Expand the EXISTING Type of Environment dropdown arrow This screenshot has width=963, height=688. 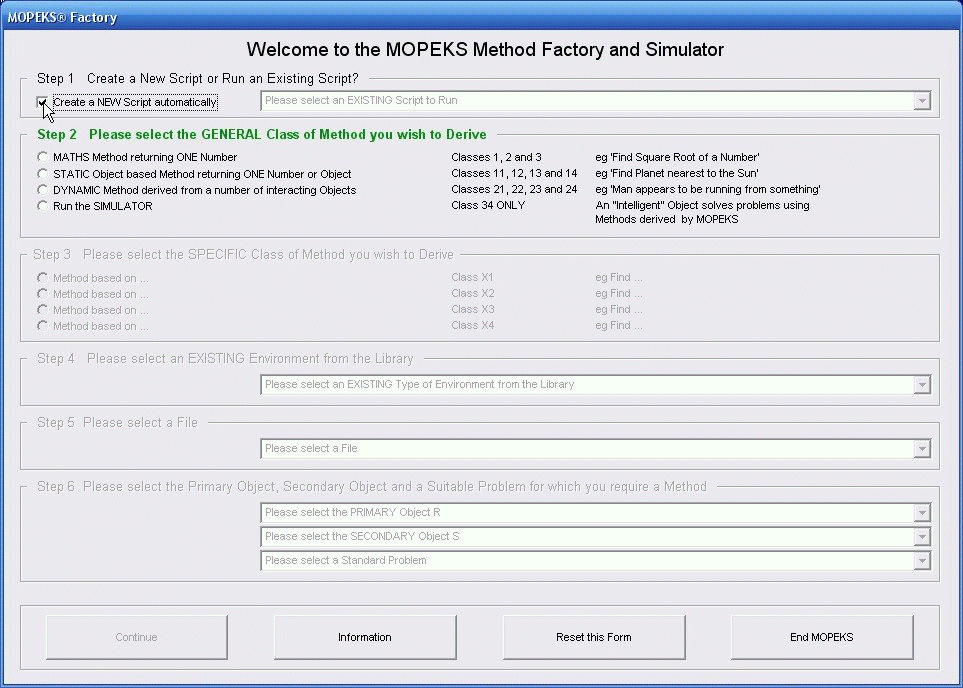click(921, 385)
